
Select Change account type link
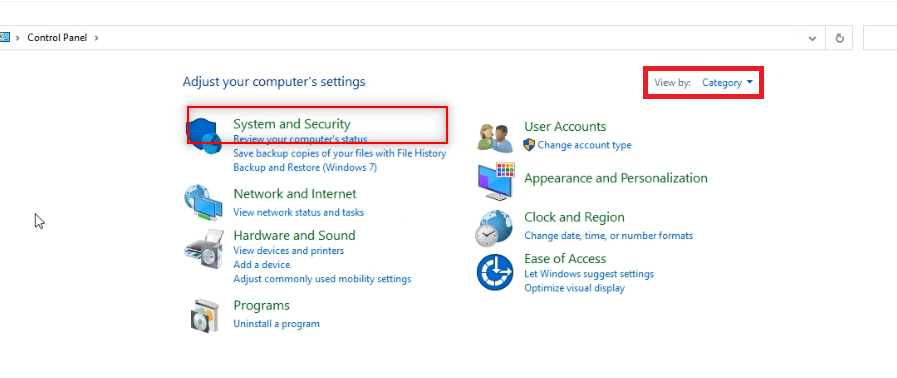584,145
